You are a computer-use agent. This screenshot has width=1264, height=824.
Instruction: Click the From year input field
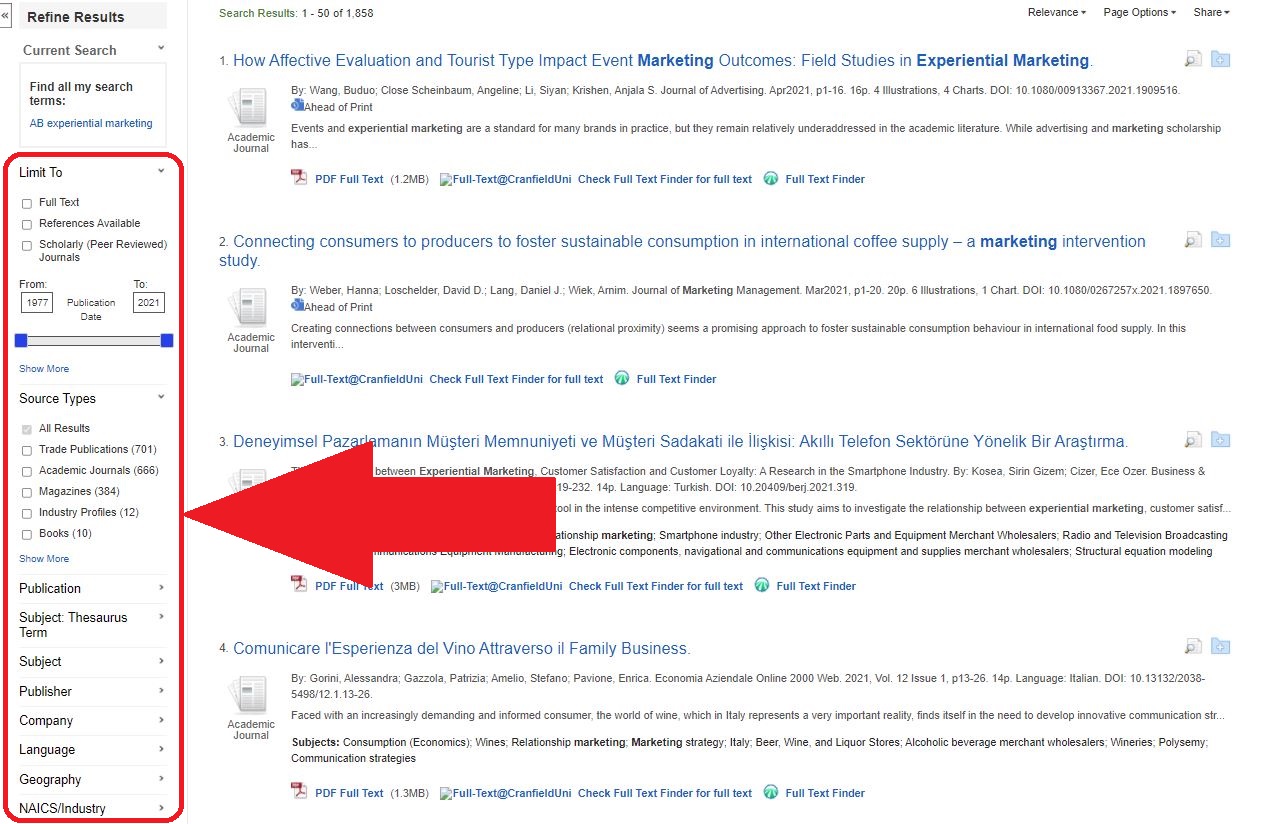[37, 303]
